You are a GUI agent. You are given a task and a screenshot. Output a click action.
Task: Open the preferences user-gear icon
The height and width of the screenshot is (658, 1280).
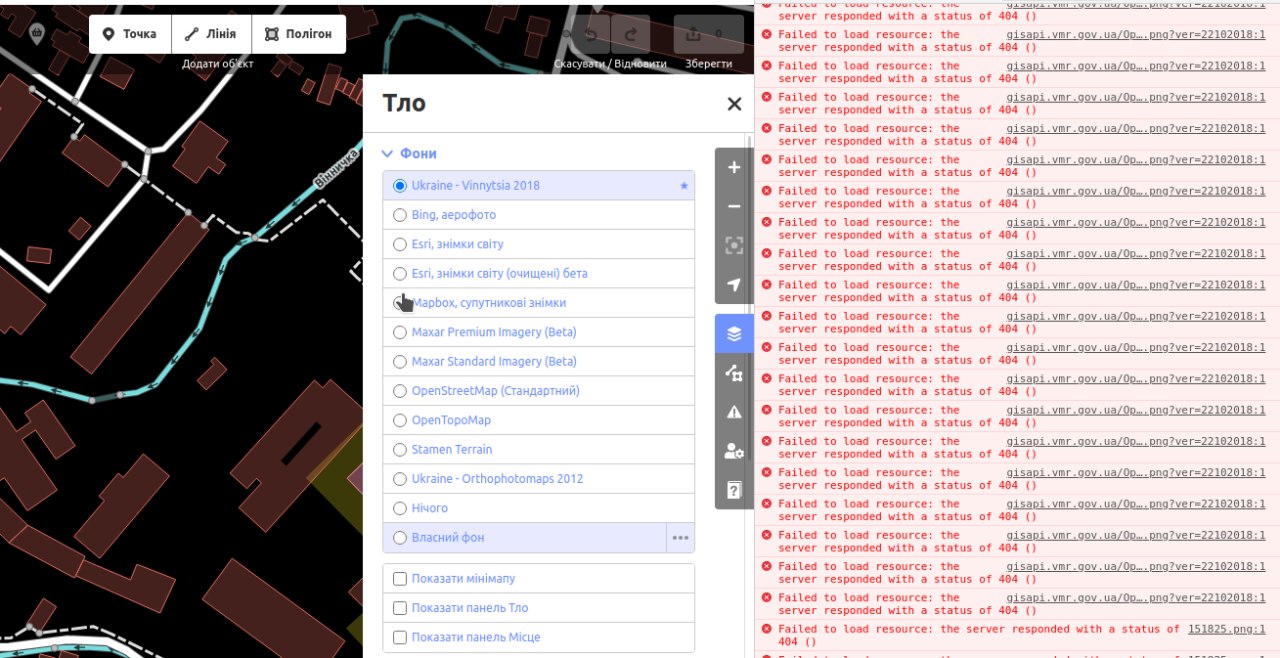click(734, 451)
